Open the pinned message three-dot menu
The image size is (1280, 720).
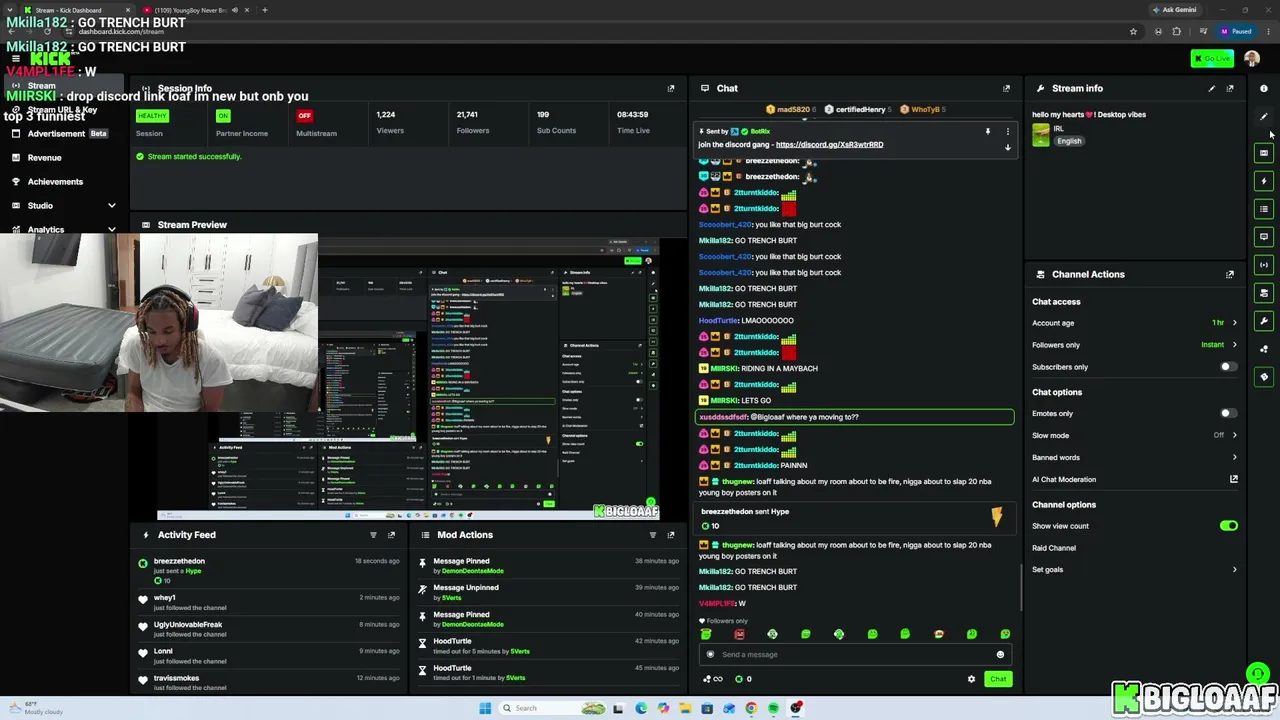pyautogui.click(x=1008, y=131)
